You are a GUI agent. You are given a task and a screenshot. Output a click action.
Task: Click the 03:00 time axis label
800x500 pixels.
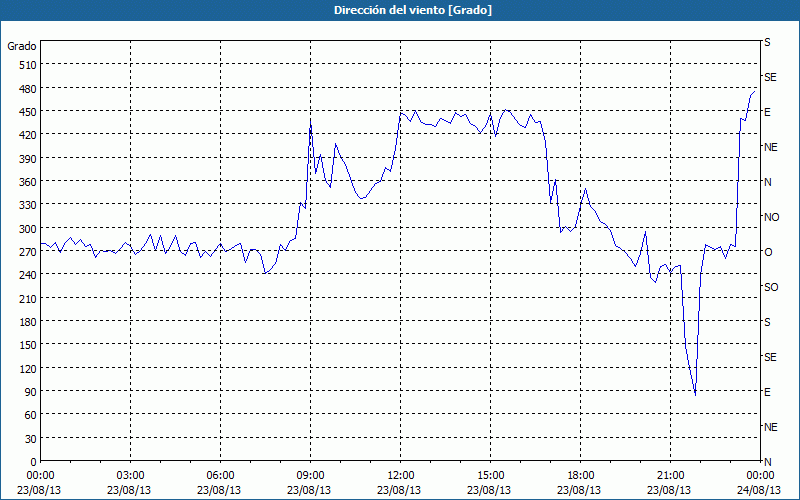point(131,476)
